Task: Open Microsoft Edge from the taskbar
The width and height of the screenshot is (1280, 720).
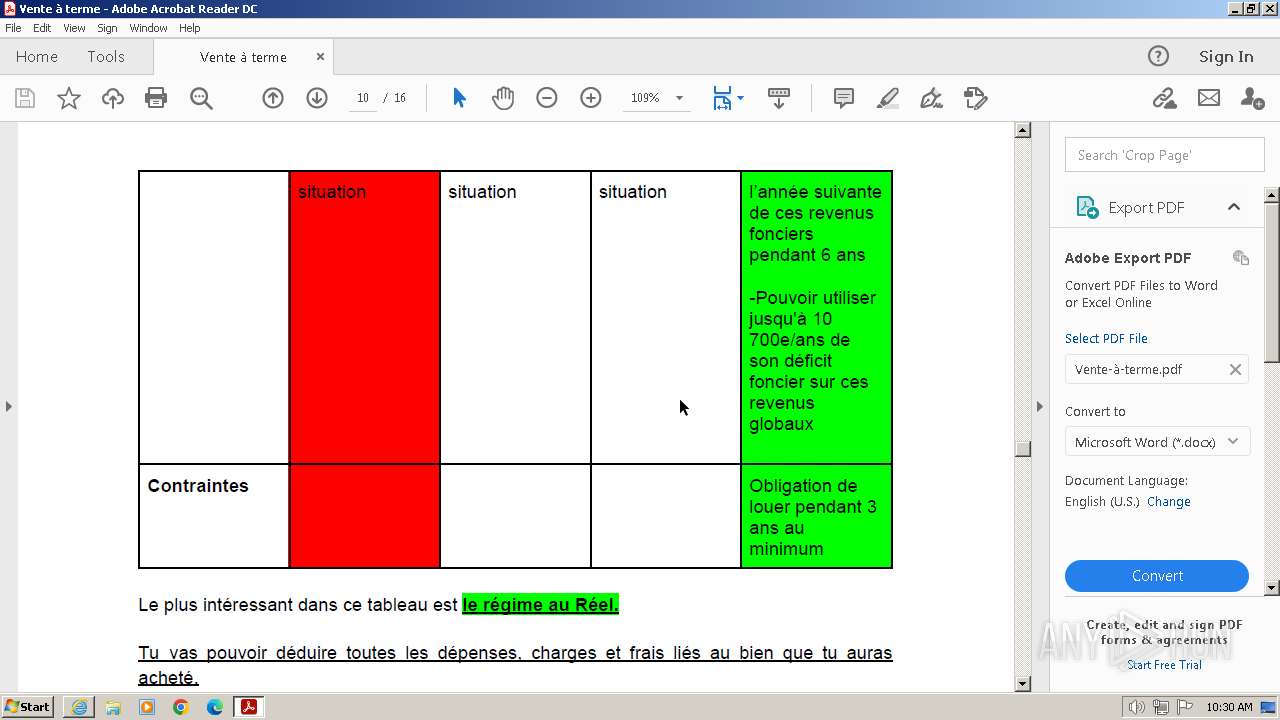Action: tap(215, 707)
